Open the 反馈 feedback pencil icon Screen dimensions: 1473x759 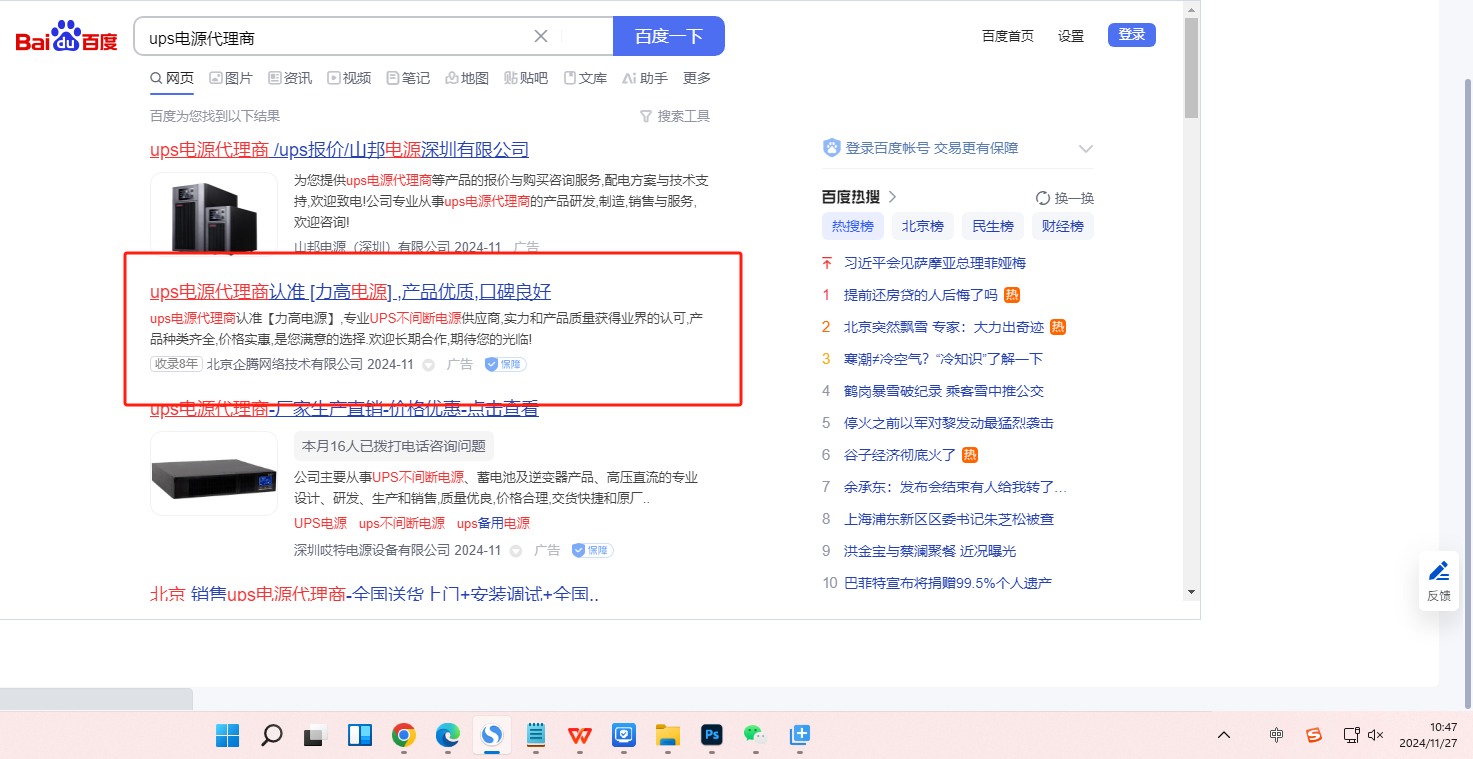[1438, 572]
